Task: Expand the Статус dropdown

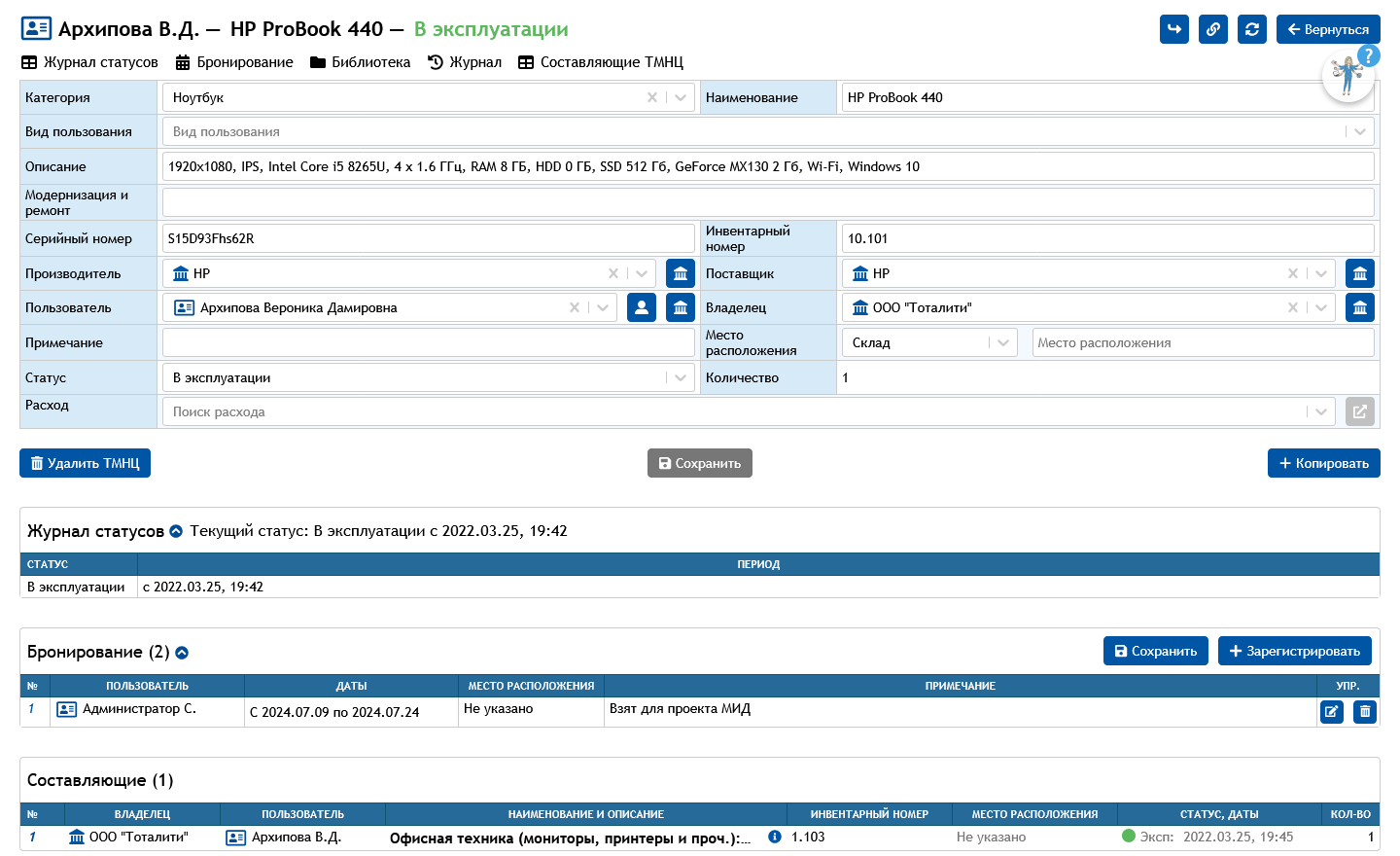Action: (x=680, y=377)
